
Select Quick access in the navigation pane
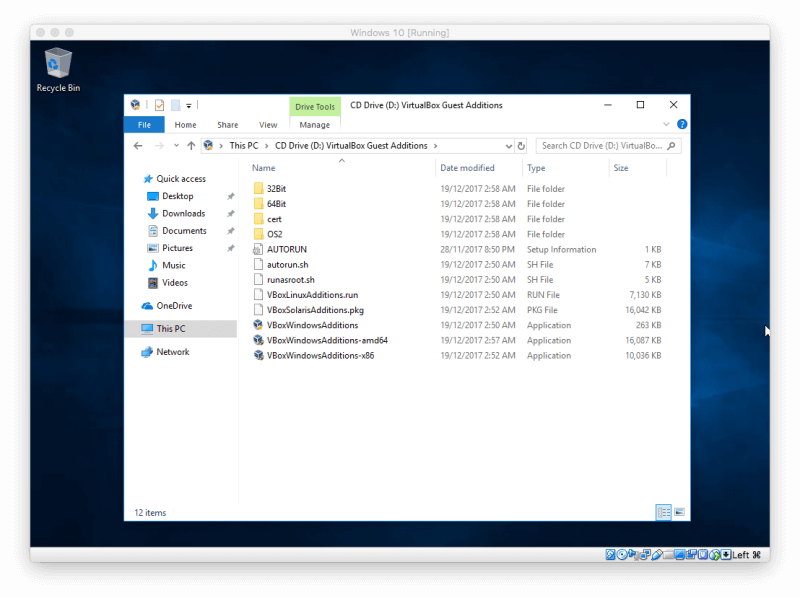[181, 179]
